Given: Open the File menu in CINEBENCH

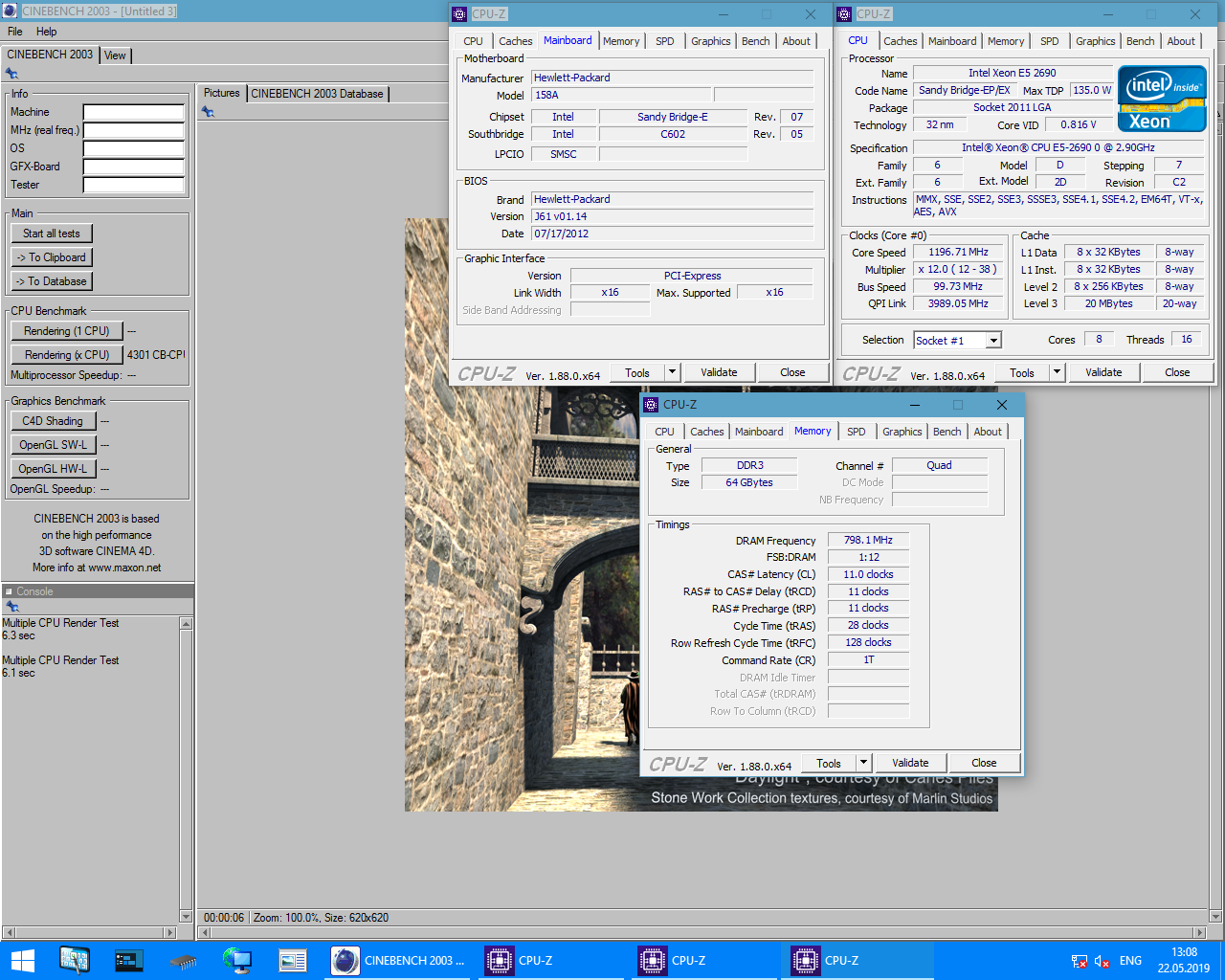Looking at the screenshot, I should click(x=15, y=32).
